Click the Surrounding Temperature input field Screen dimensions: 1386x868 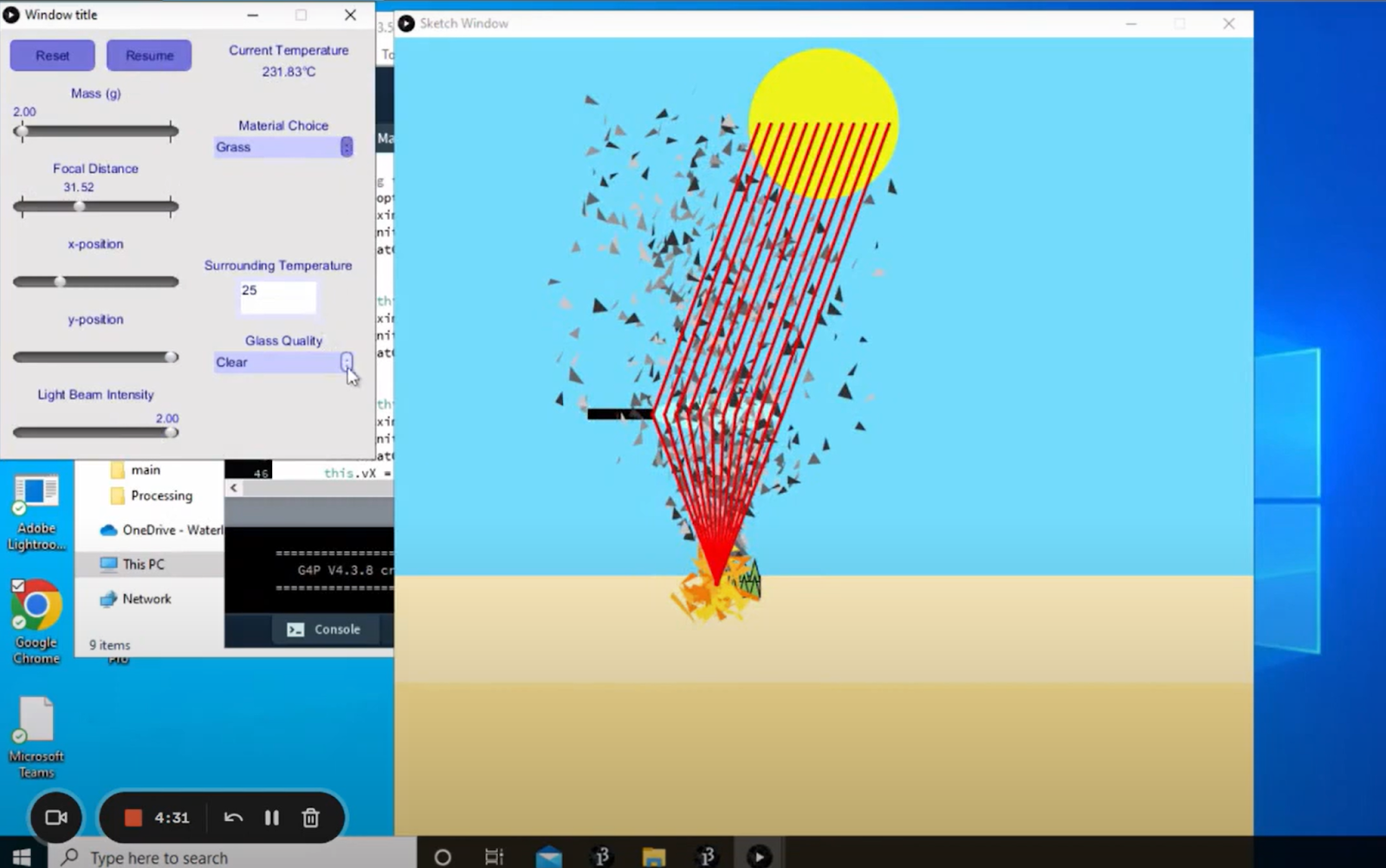[278, 297]
